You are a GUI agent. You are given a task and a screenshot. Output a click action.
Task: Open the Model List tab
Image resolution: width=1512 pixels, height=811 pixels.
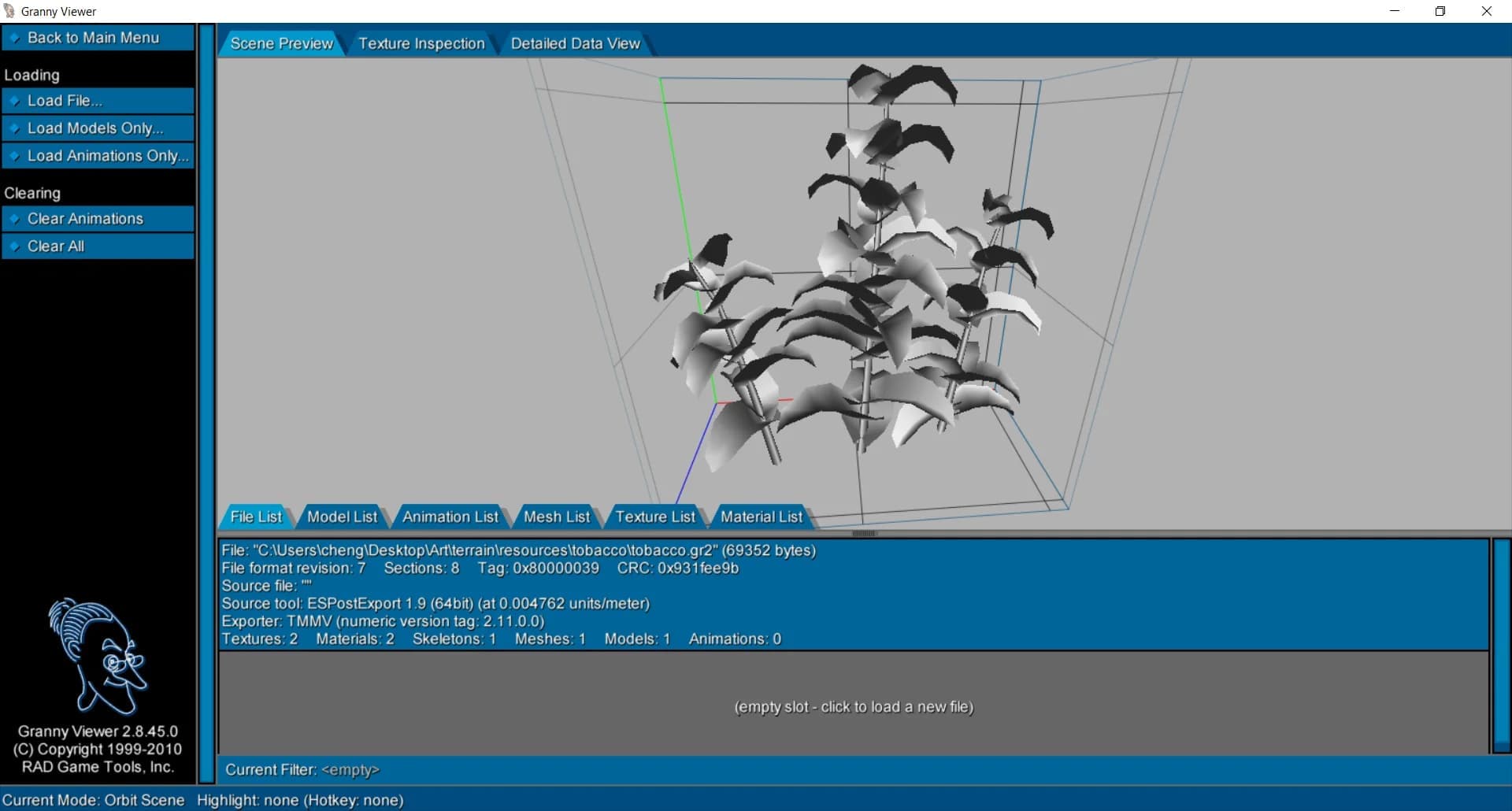click(x=342, y=517)
